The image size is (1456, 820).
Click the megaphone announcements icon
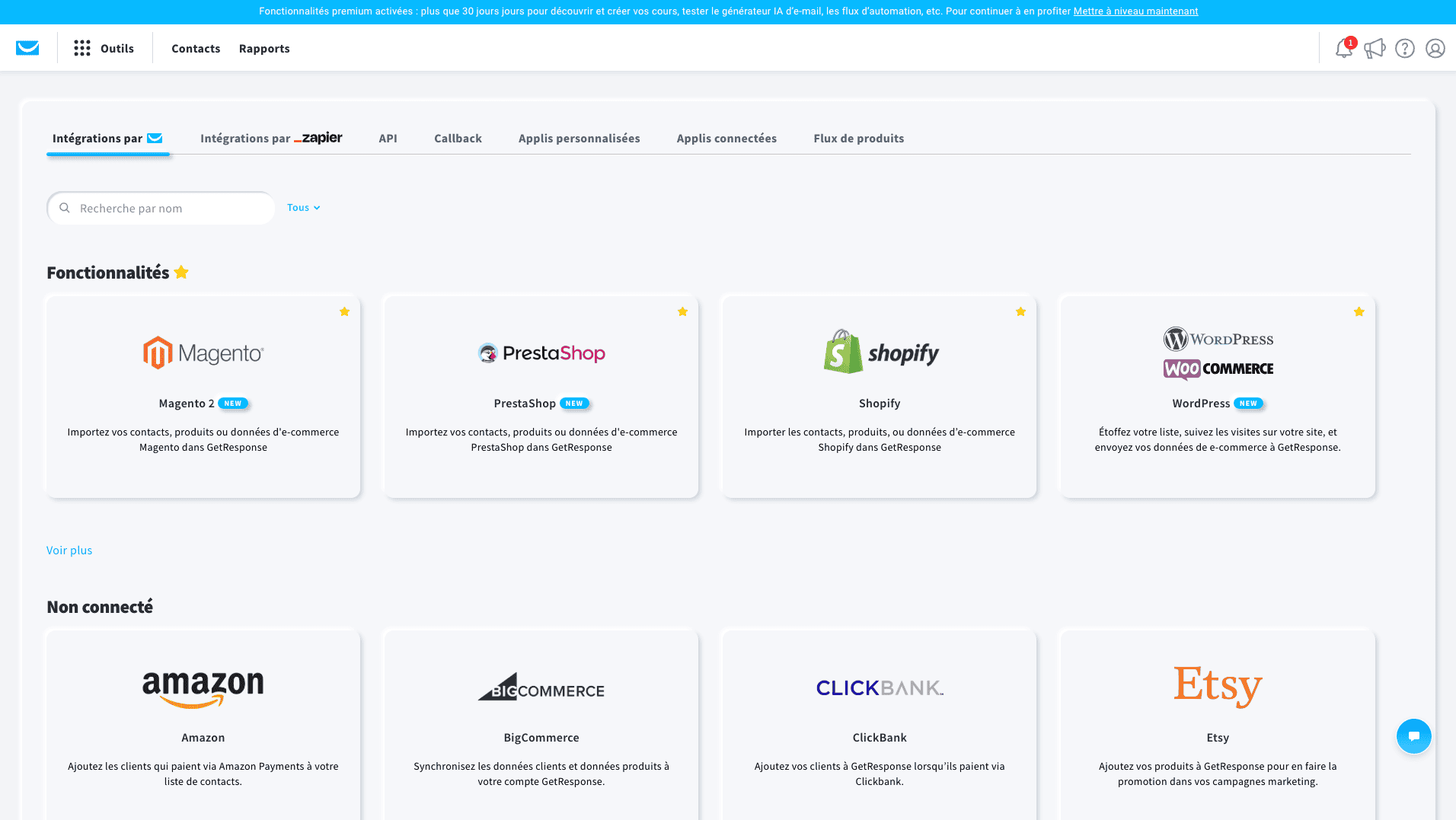coord(1375,48)
